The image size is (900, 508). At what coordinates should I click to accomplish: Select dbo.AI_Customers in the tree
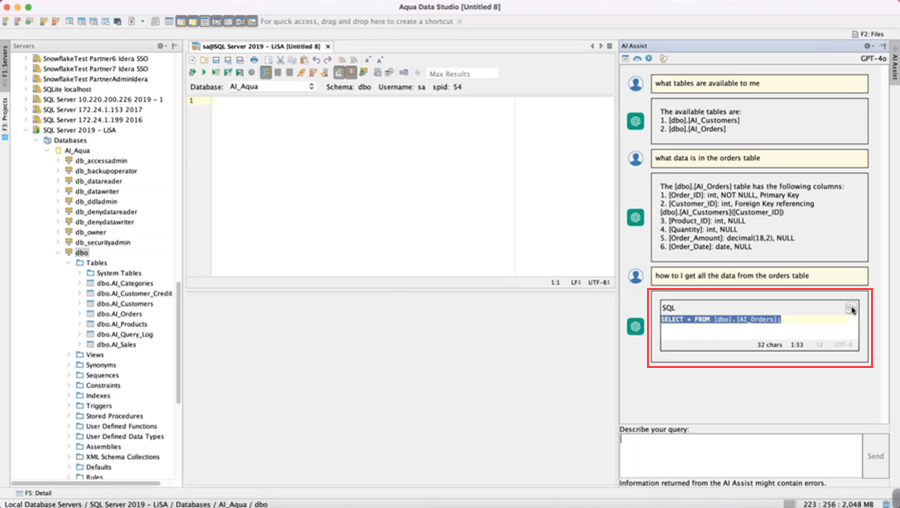[x=125, y=304]
